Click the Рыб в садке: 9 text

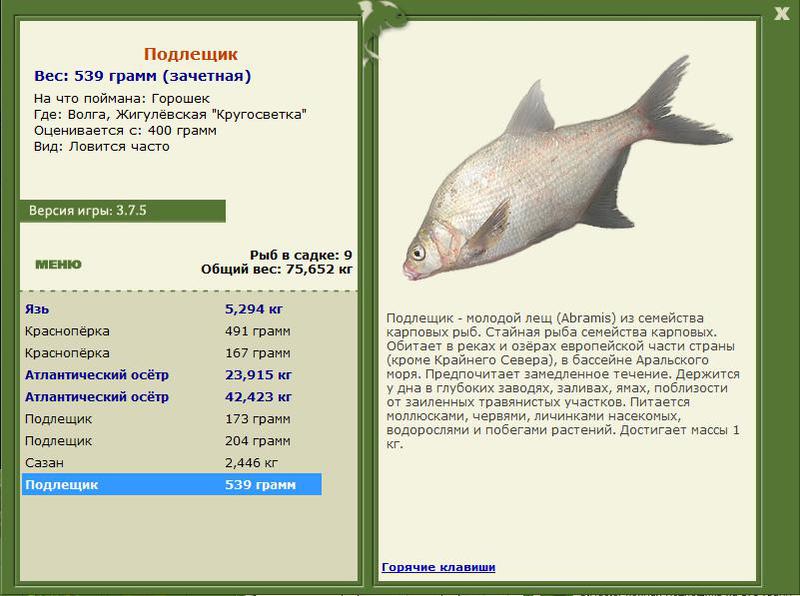[301, 255]
